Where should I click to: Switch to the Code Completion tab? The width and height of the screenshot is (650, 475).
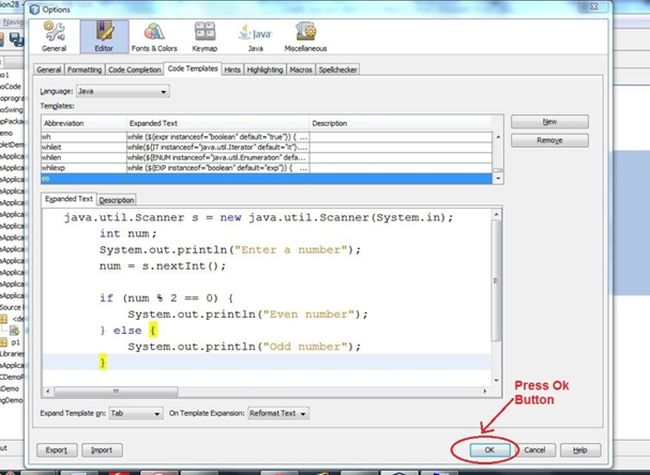(x=134, y=70)
